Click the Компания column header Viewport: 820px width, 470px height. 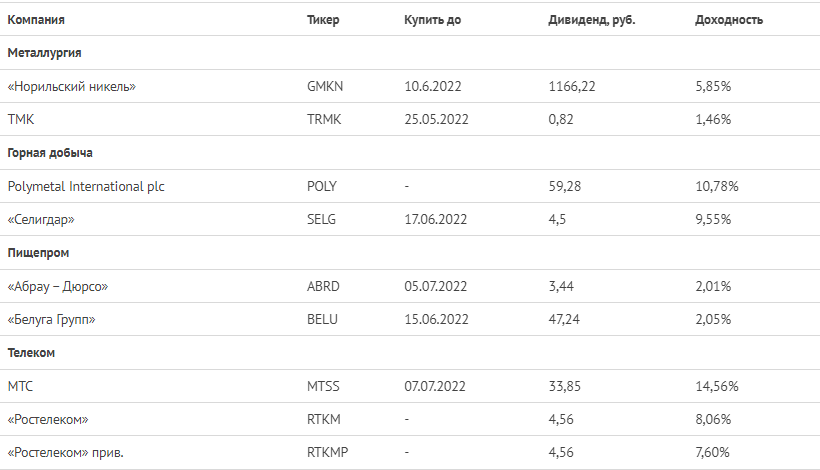pyautogui.click(x=36, y=20)
